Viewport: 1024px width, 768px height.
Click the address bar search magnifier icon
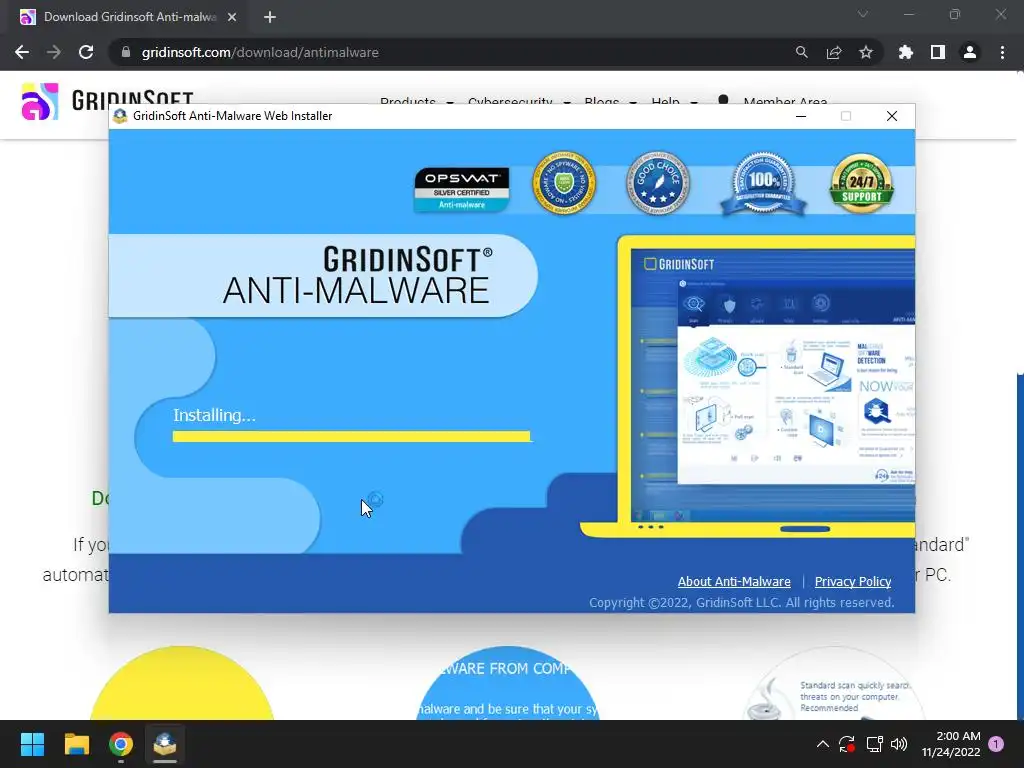click(801, 52)
